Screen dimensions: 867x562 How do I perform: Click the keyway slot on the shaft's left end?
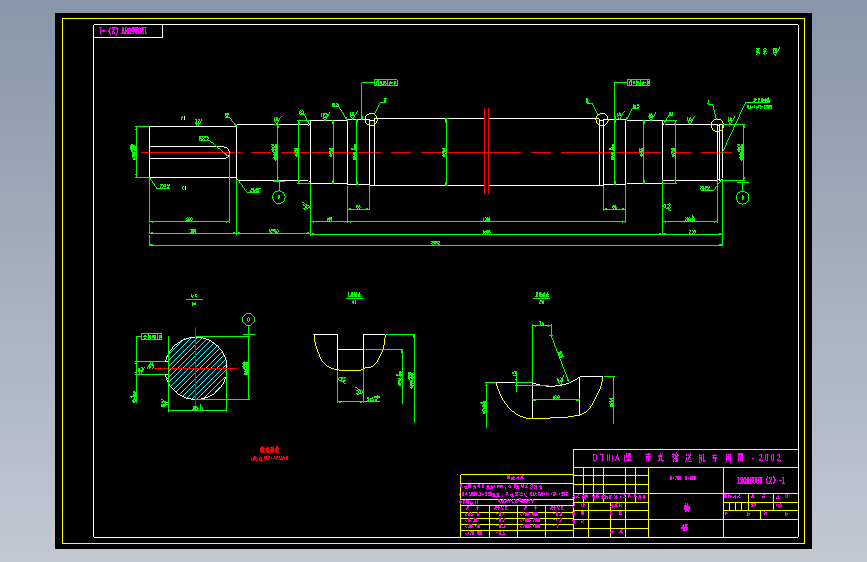click(190, 153)
